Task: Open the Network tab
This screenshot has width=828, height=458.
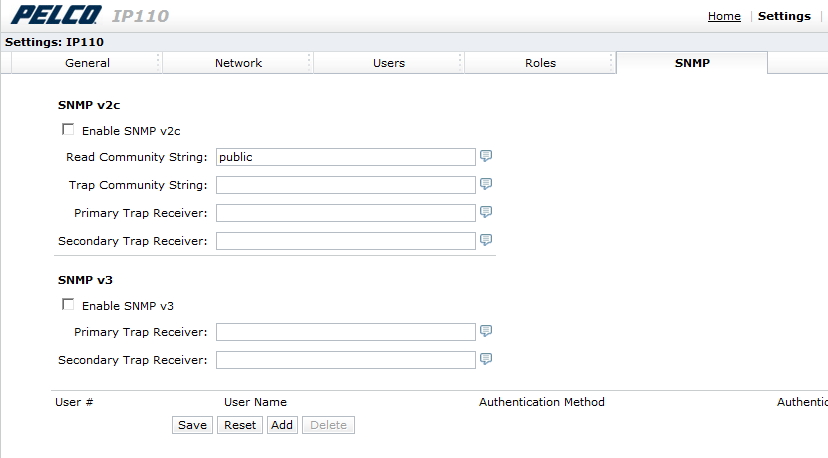Action: click(x=238, y=63)
